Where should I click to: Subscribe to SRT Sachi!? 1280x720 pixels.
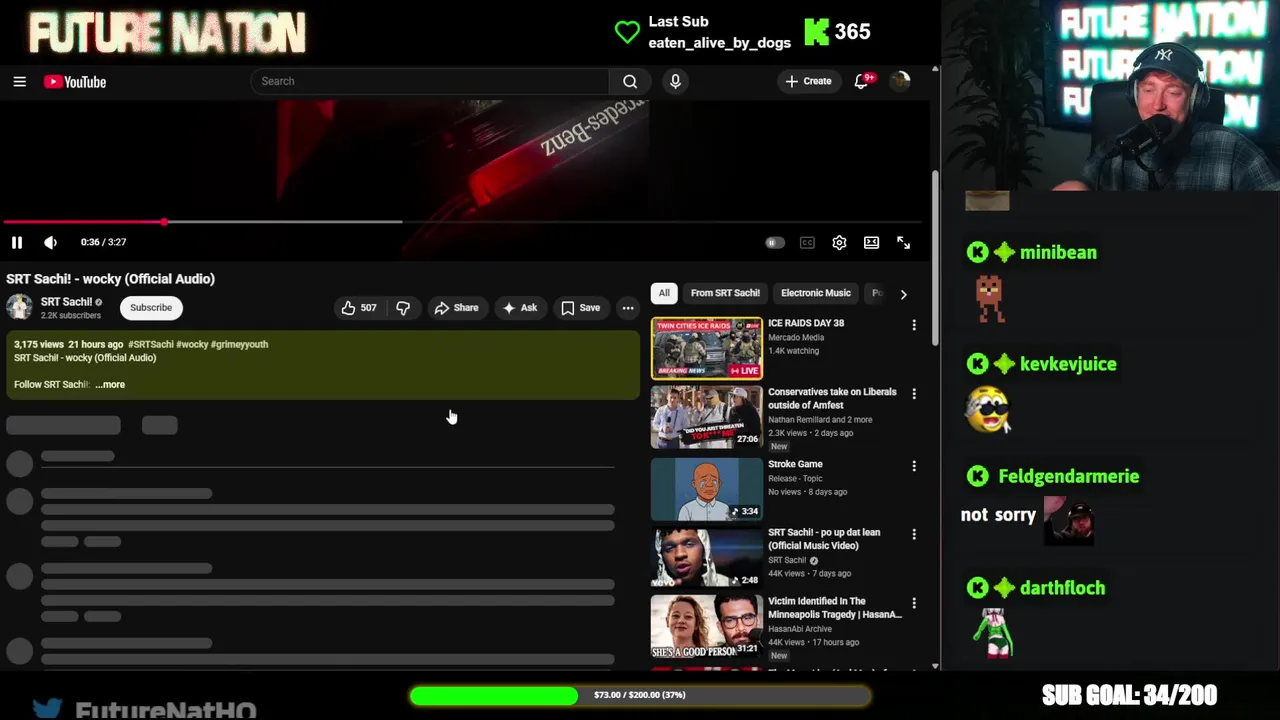click(x=151, y=308)
